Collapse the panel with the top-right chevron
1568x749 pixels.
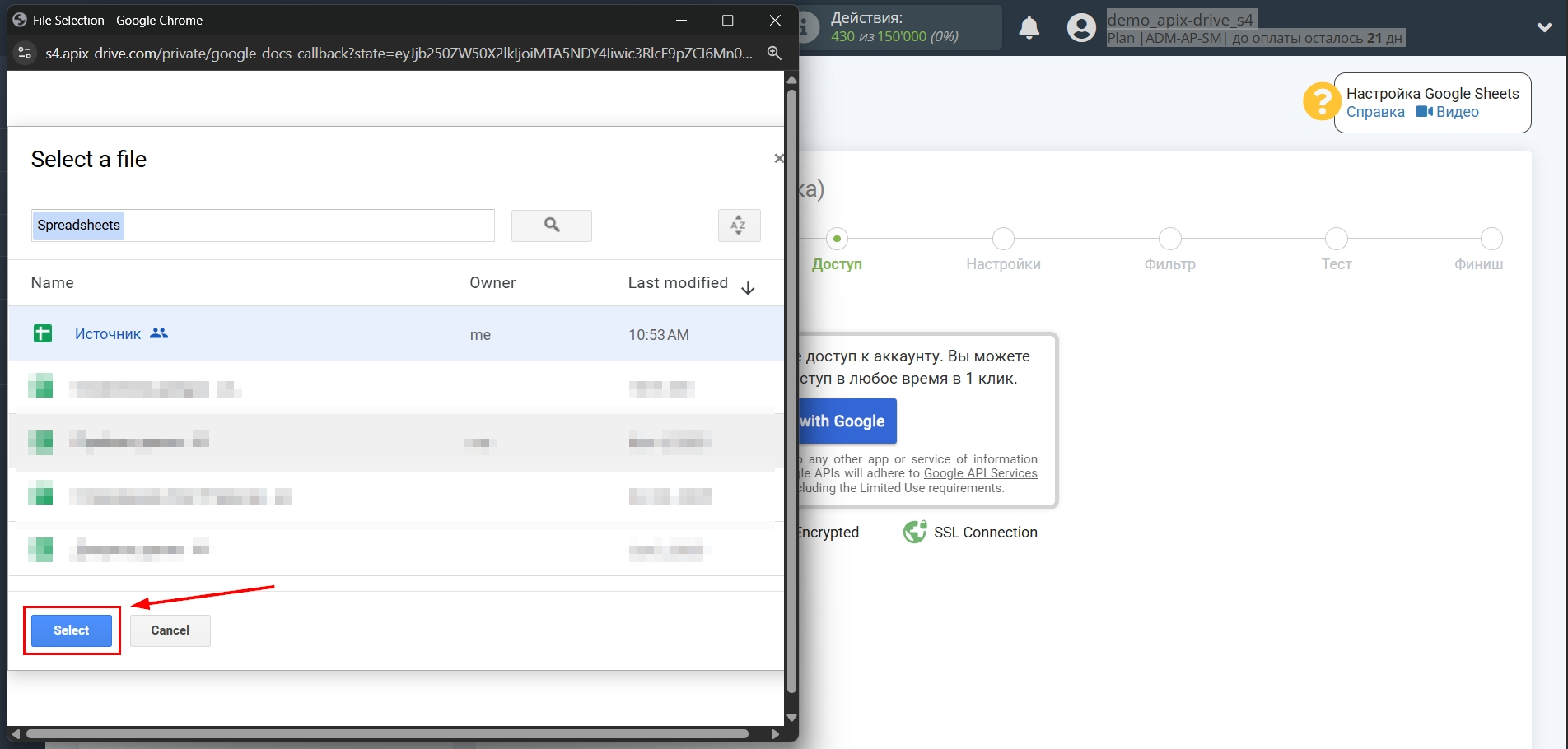pyautogui.click(x=1543, y=27)
